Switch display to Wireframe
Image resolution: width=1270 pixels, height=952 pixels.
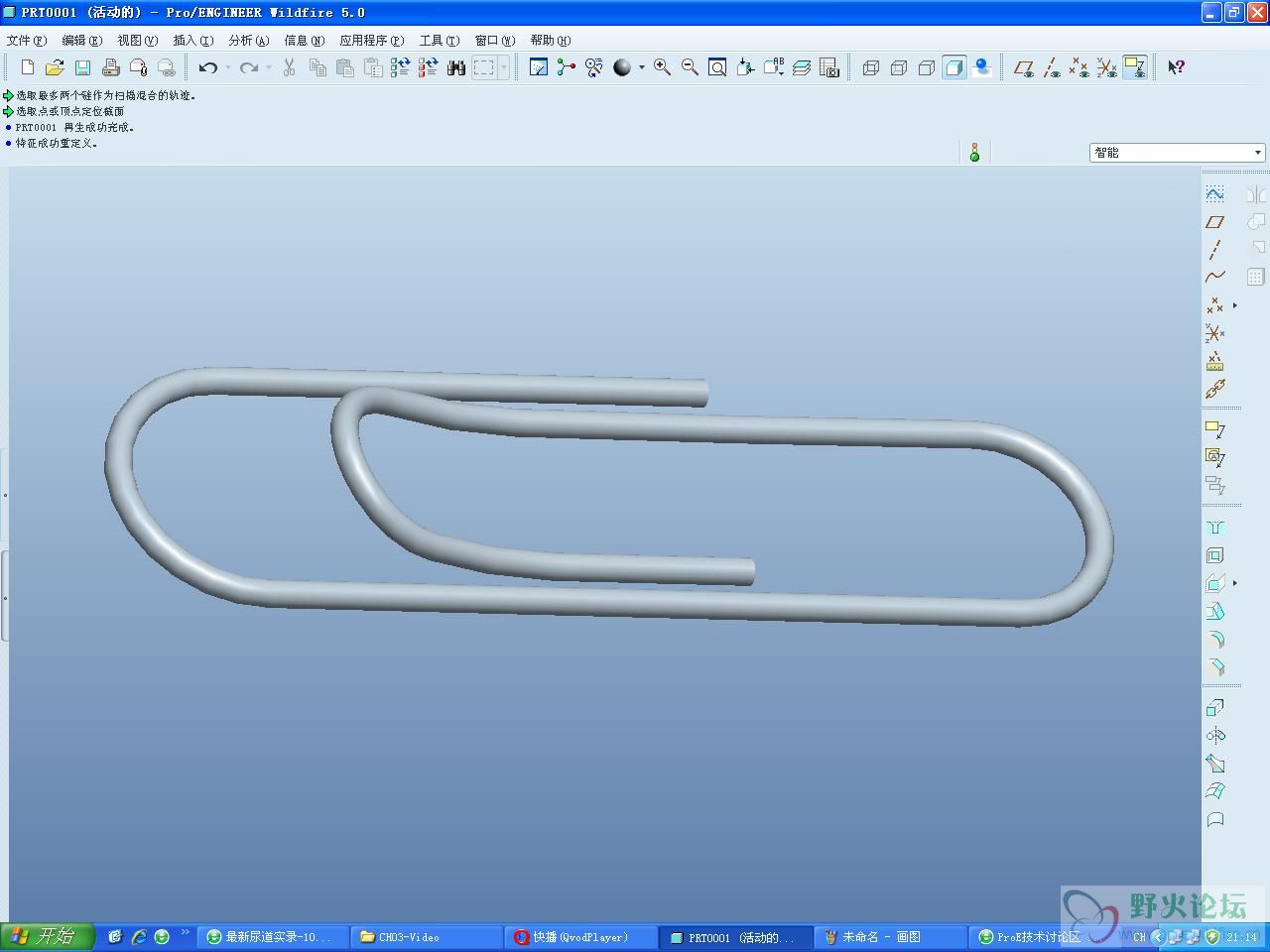click(871, 67)
